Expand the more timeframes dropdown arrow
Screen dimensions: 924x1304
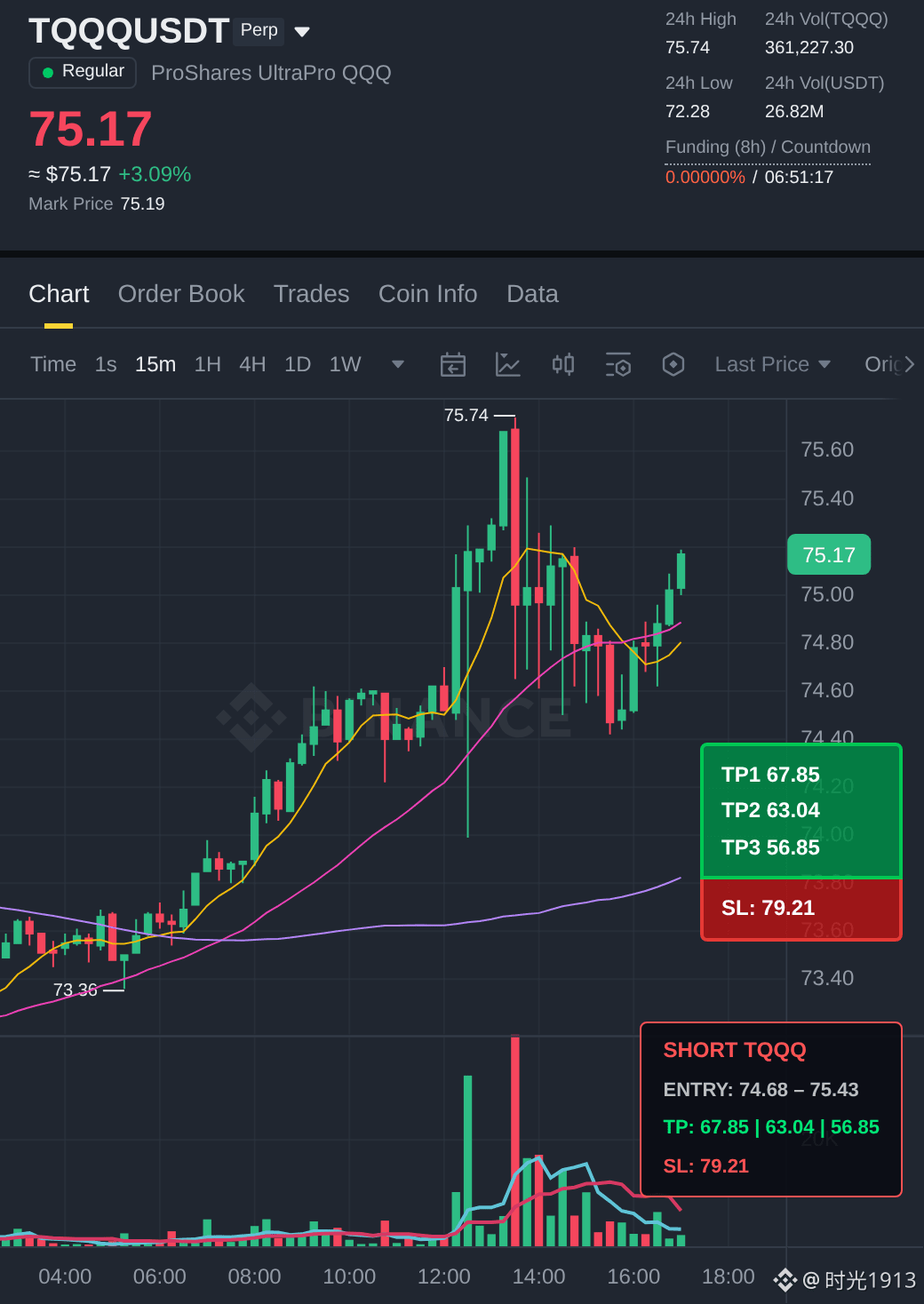pos(398,364)
